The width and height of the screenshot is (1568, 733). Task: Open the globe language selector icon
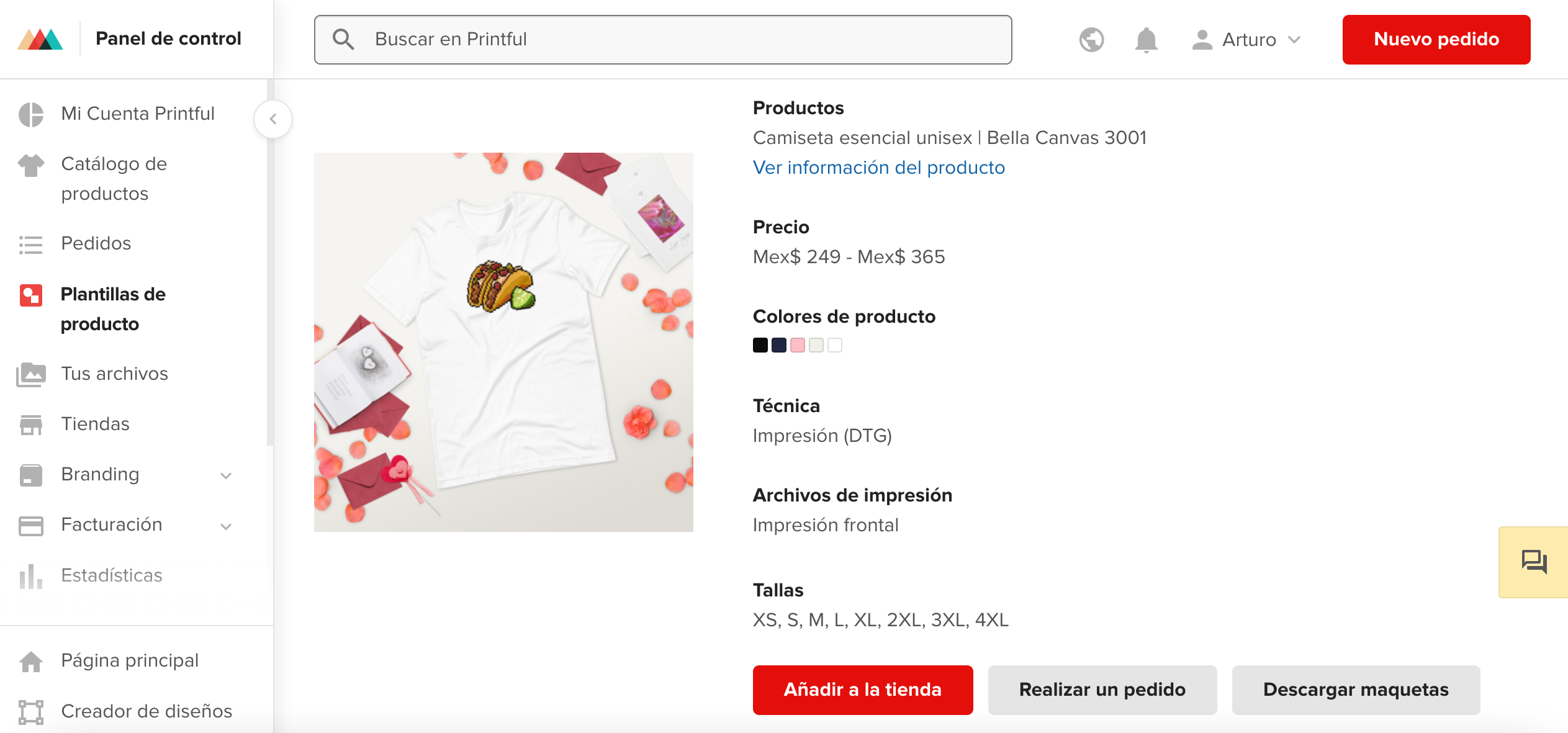click(x=1091, y=40)
